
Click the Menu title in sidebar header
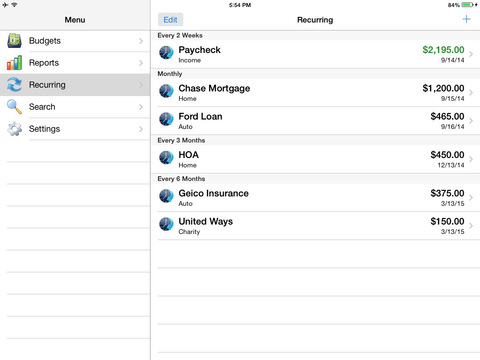[x=75, y=20]
